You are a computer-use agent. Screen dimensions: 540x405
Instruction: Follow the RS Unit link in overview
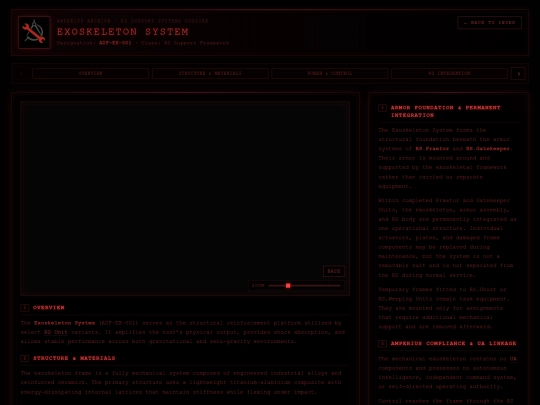tap(55, 332)
